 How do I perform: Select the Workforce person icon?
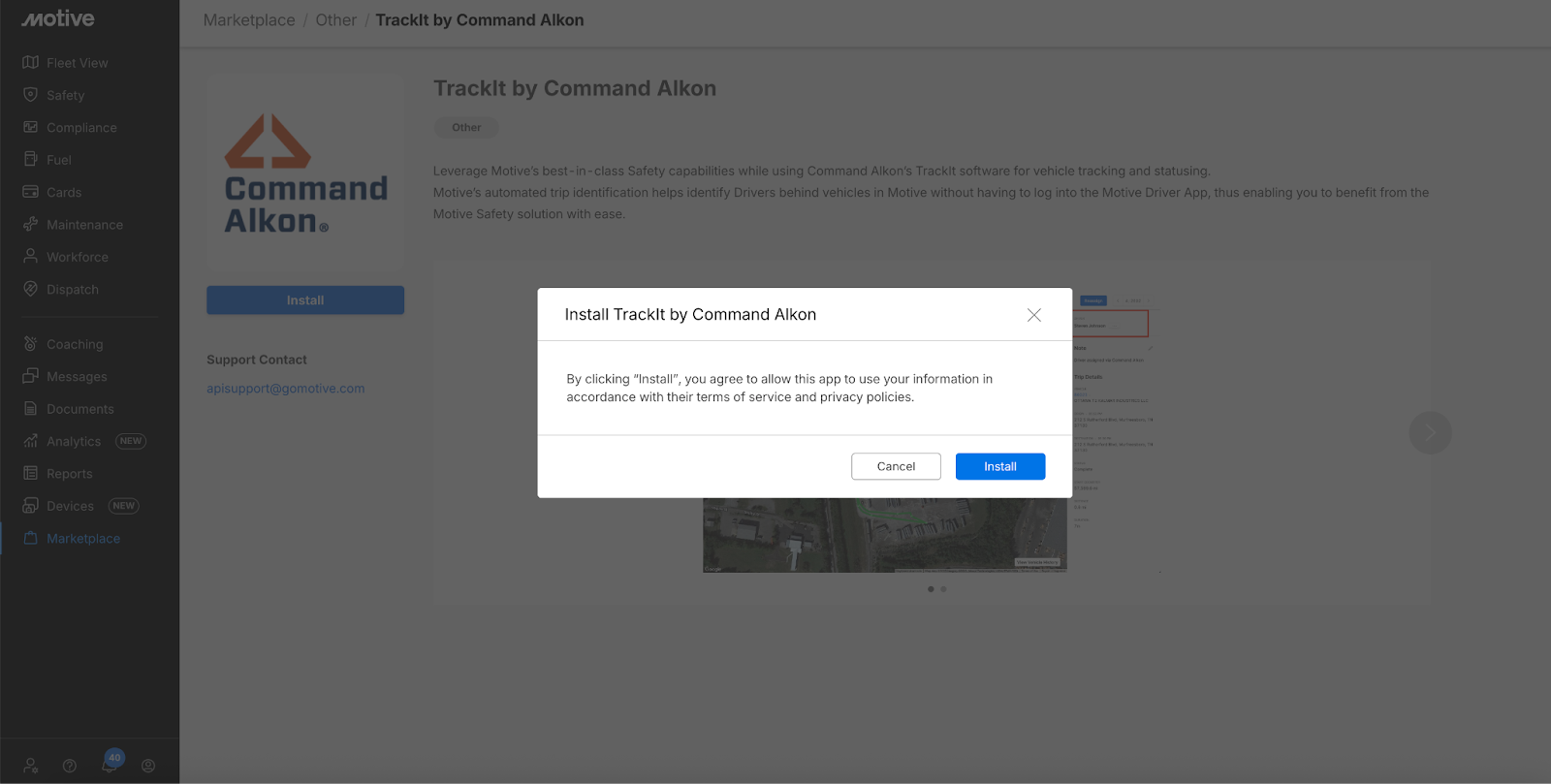pos(31,257)
